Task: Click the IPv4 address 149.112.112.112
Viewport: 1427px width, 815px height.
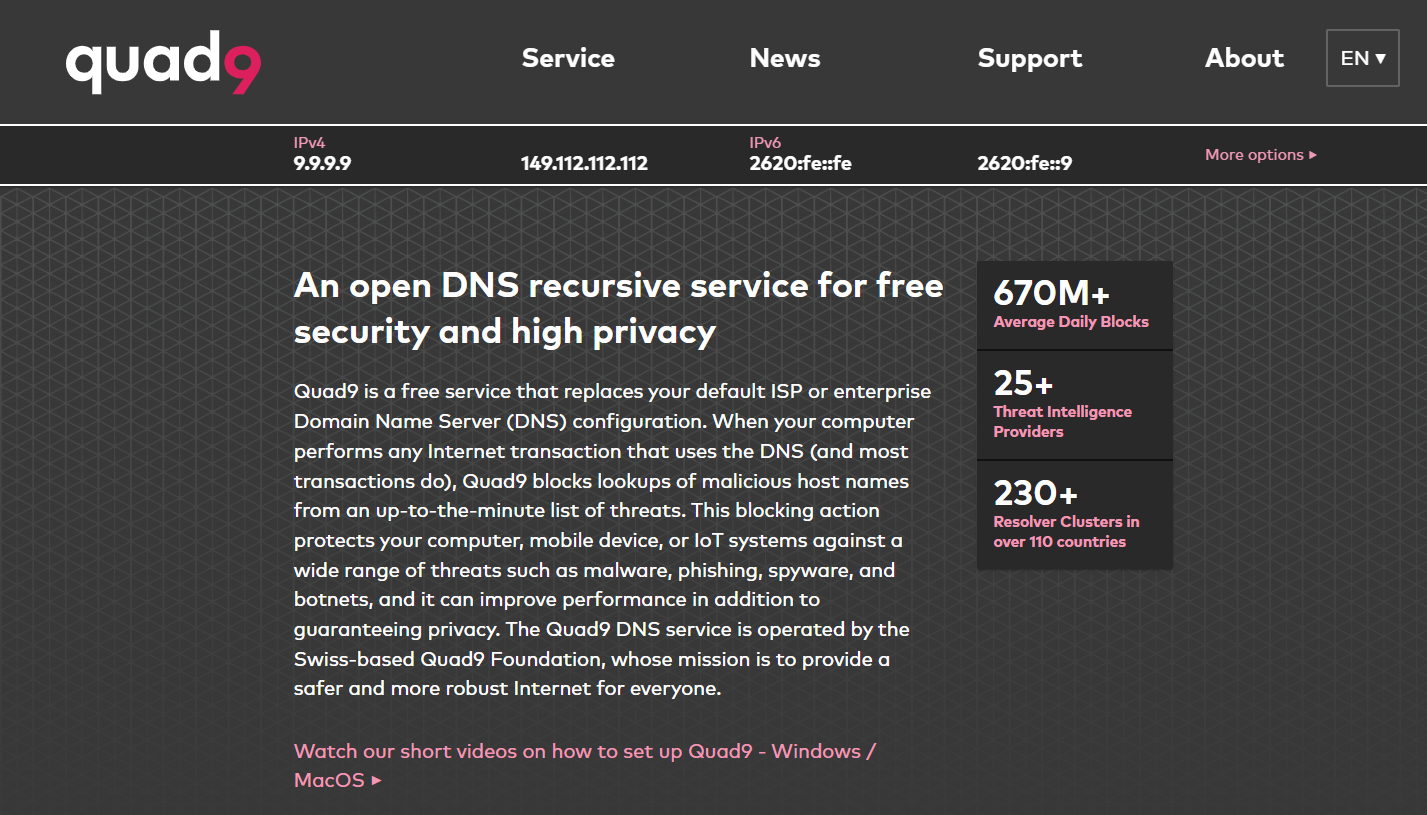Action: (584, 163)
